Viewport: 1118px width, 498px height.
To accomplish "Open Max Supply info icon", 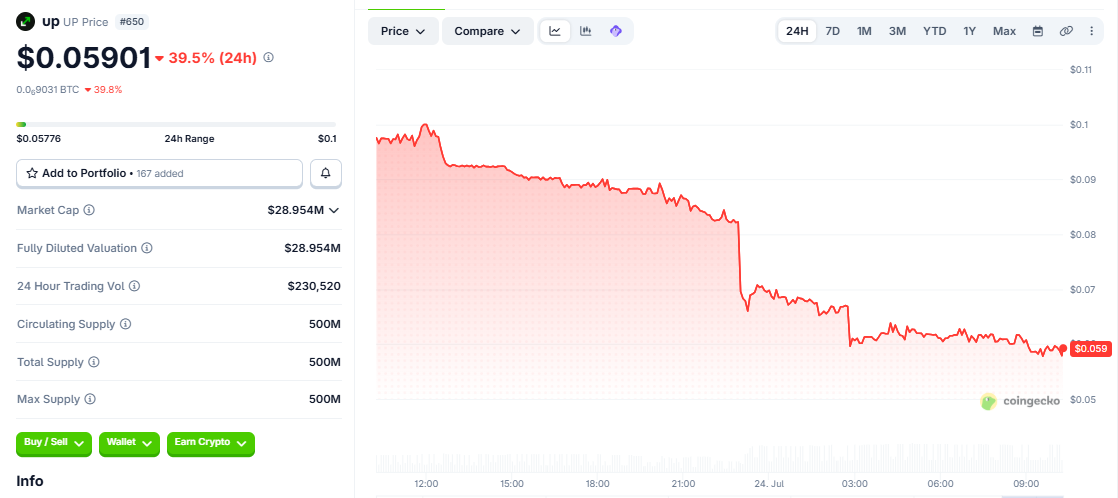I will click(90, 400).
